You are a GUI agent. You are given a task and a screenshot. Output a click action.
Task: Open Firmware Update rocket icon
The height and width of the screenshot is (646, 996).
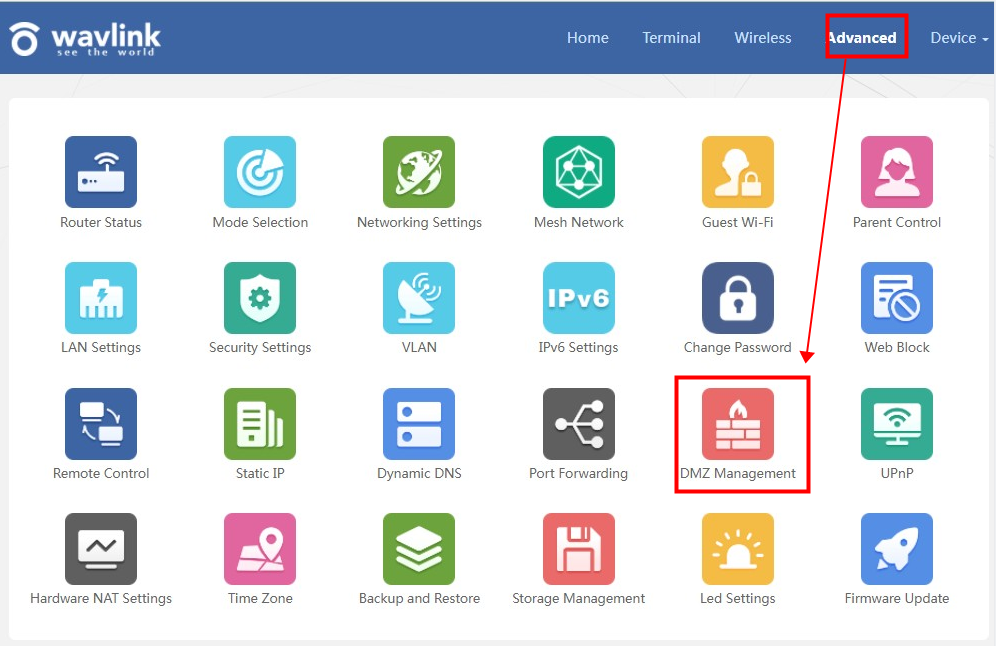(x=897, y=549)
